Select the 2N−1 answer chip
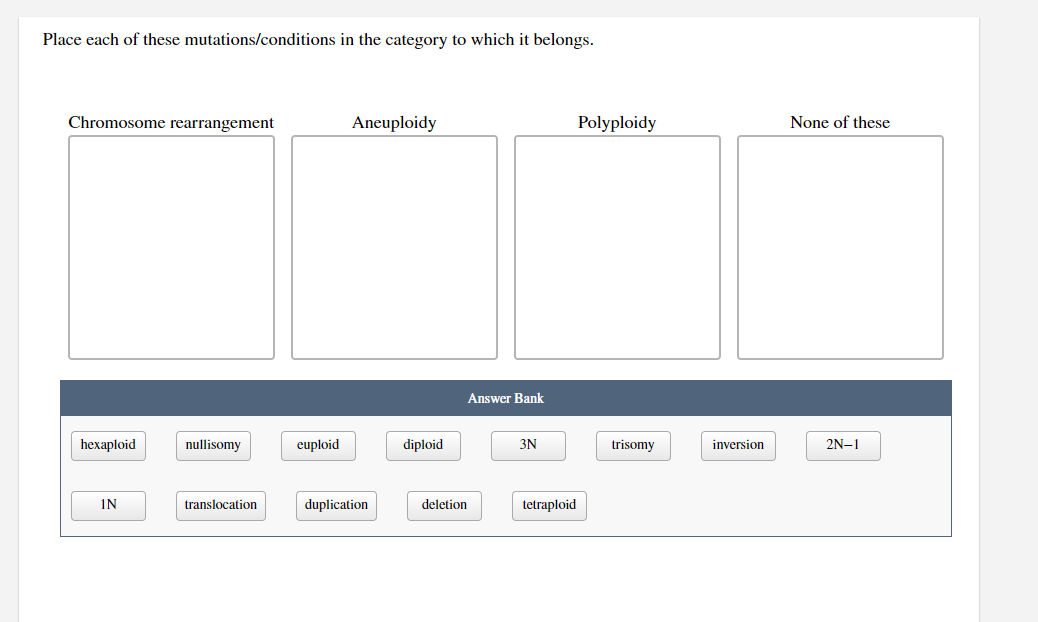The height and width of the screenshot is (622, 1038). 843,445
